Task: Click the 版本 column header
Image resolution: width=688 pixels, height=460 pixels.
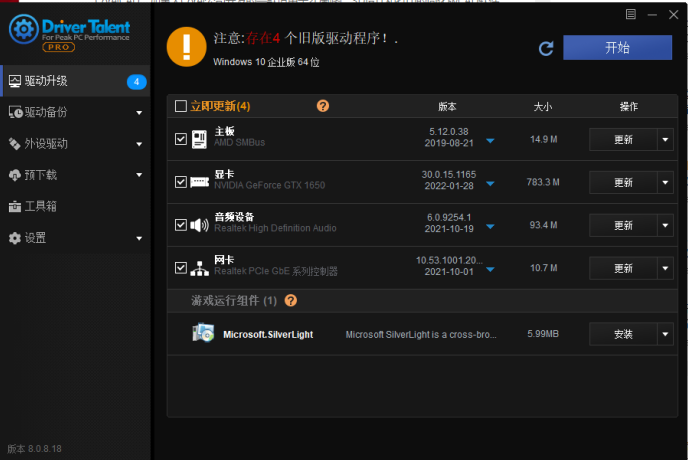Action: pyautogui.click(x=447, y=106)
